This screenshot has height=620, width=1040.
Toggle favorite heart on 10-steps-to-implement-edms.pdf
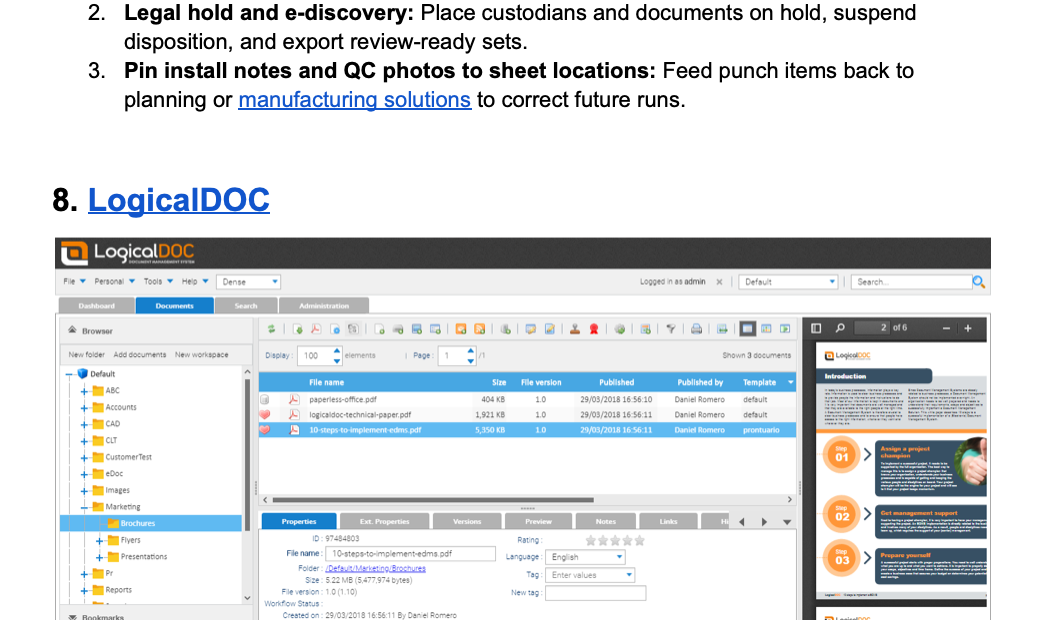click(266, 430)
